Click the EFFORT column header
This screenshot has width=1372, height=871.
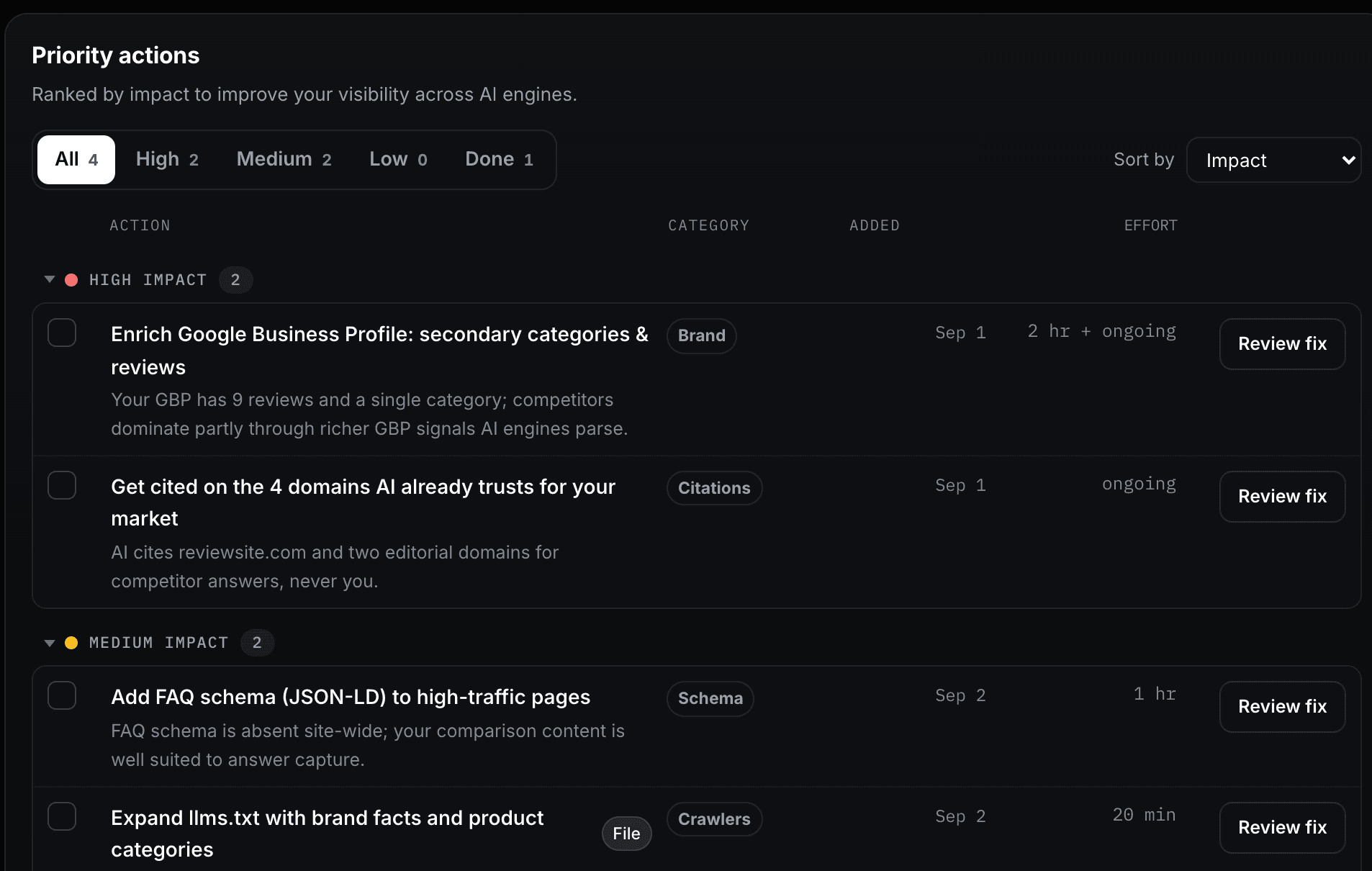pyautogui.click(x=1150, y=225)
